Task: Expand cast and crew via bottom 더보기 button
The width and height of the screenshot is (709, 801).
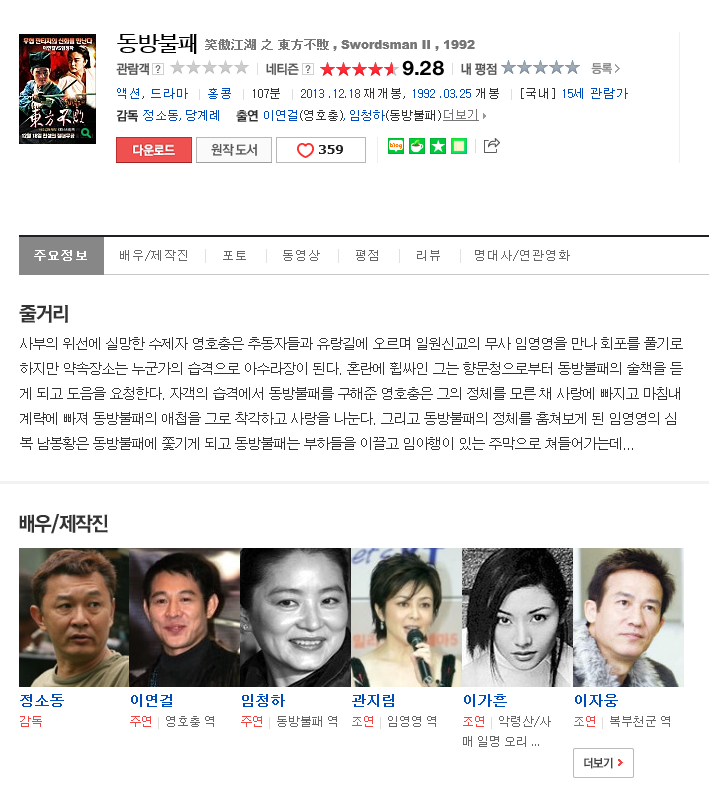Action: point(603,763)
